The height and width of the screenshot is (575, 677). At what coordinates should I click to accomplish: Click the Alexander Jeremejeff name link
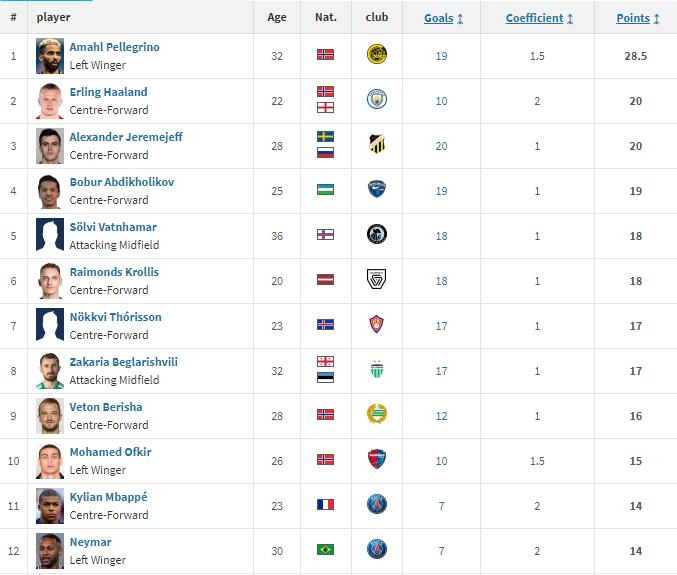126,137
